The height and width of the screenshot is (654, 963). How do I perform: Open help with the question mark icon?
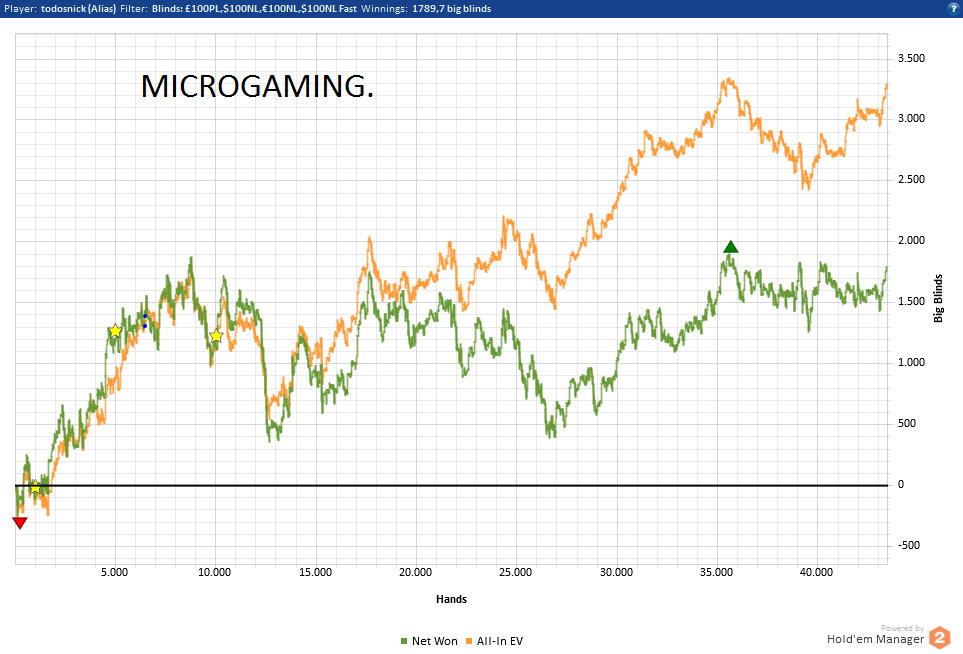(x=953, y=9)
